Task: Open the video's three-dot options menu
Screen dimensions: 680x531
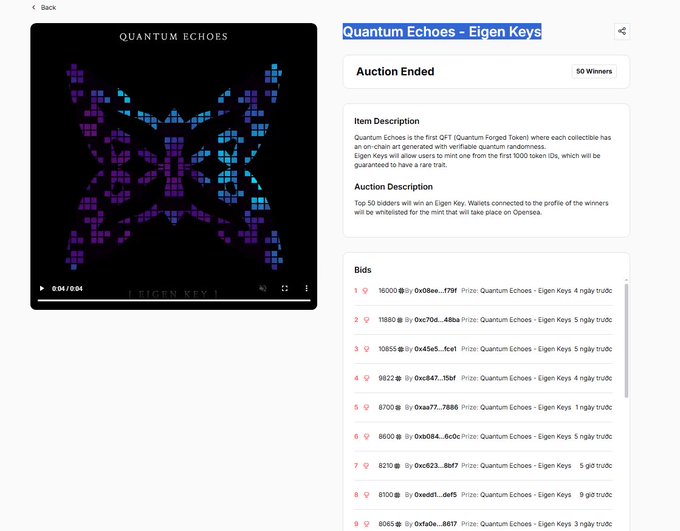Action: click(x=307, y=288)
